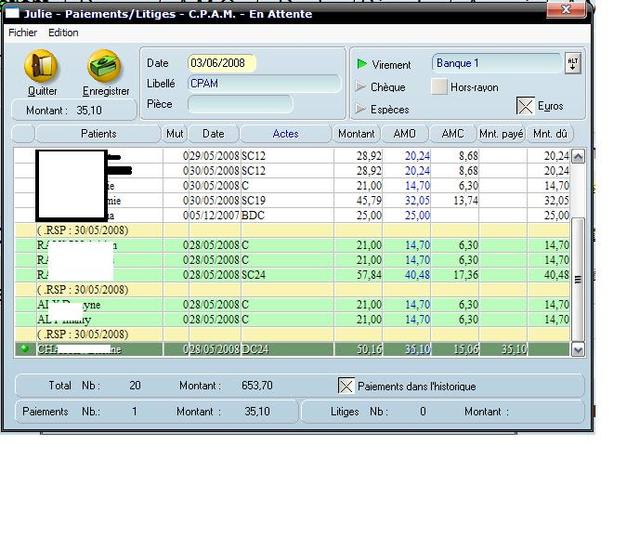This screenshot has height=538, width=640.
Task: Select Chèque payment mode
Action: [x=361, y=87]
